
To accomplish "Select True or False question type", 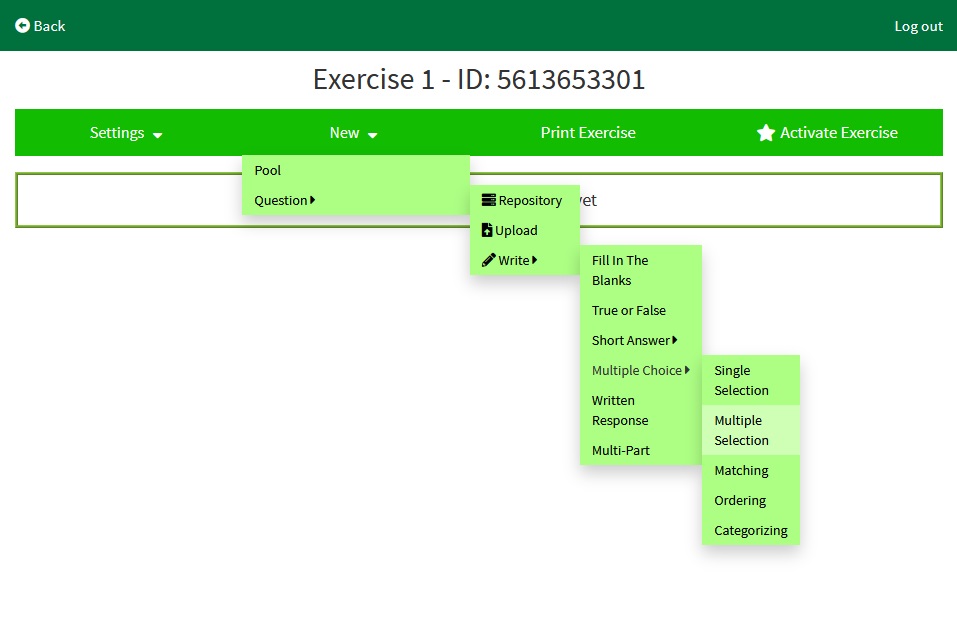I will 629,310.
